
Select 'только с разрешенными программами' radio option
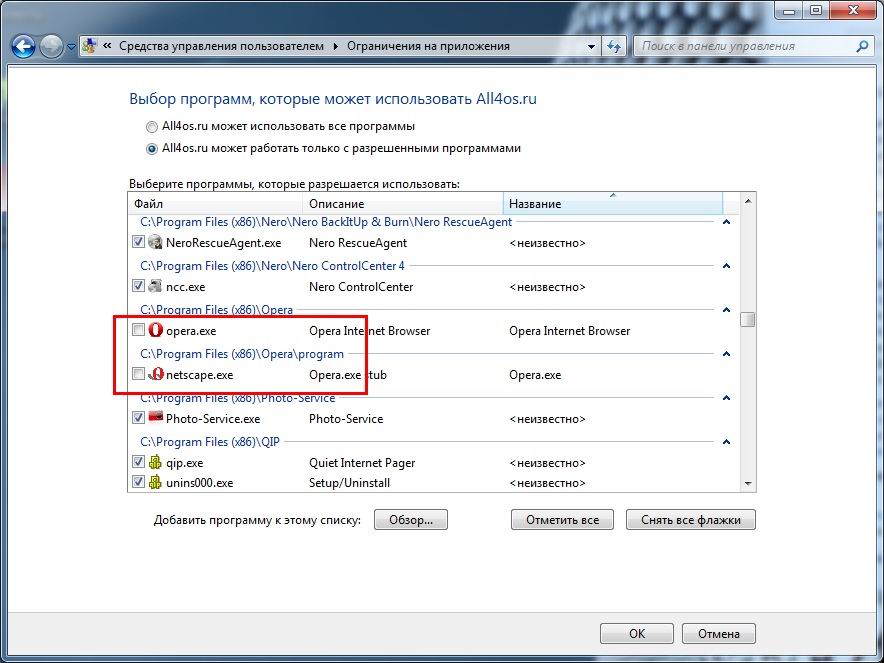[151, 149]
